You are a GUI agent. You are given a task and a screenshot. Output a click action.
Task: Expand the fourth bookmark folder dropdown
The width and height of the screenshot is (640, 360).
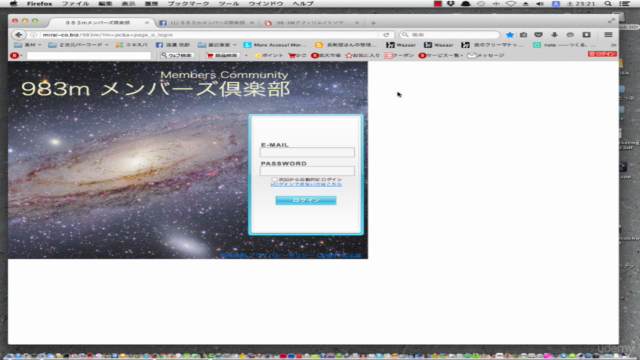click(235, 45)
